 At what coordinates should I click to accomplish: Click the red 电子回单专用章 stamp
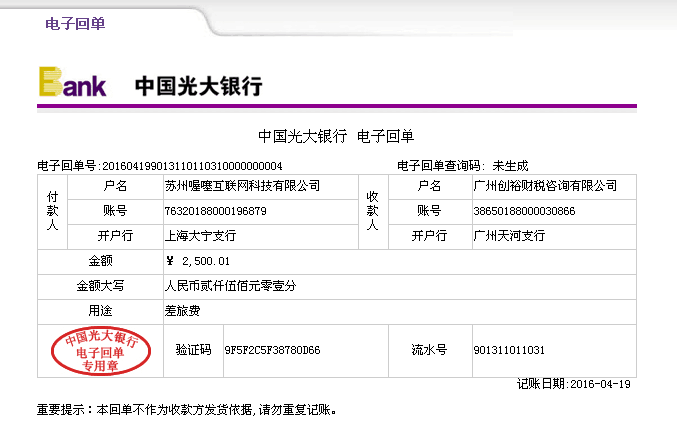click(101, 351)
